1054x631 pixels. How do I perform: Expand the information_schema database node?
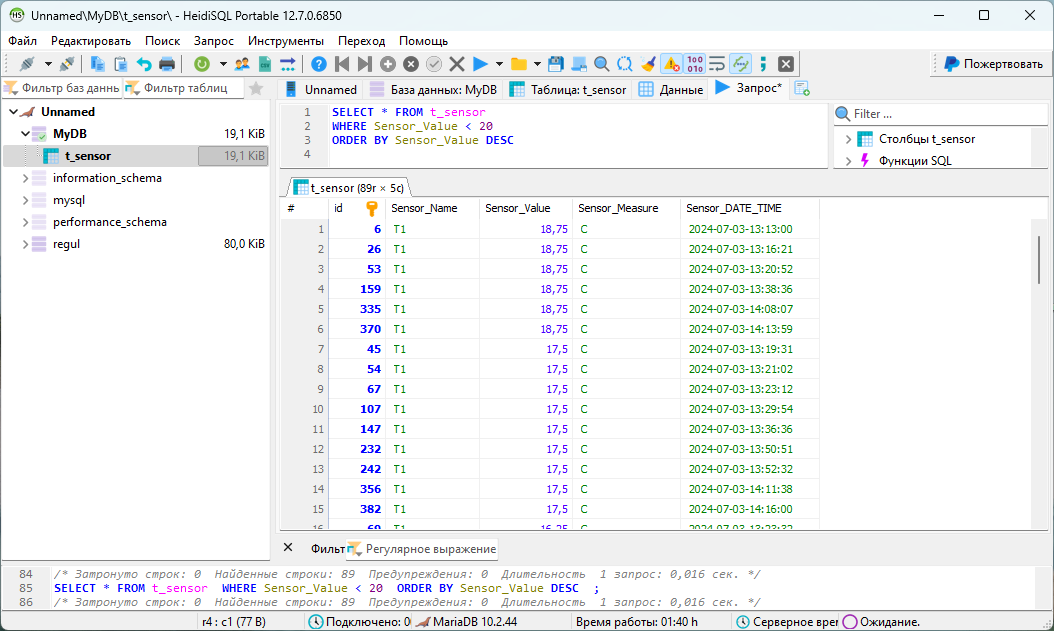(x=26, y=178)
